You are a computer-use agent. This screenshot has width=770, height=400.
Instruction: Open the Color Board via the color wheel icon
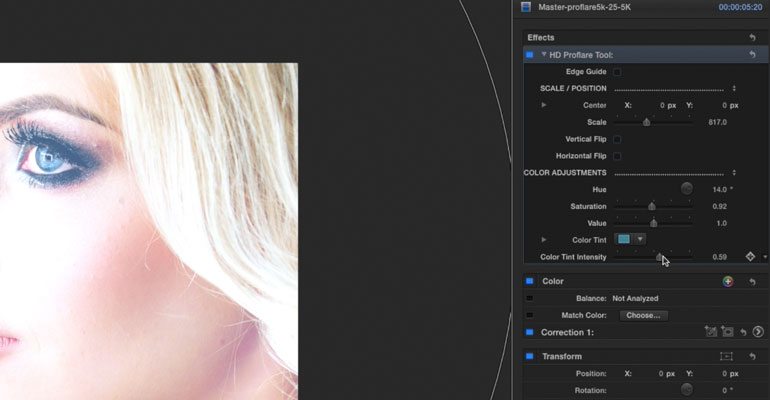728,281
